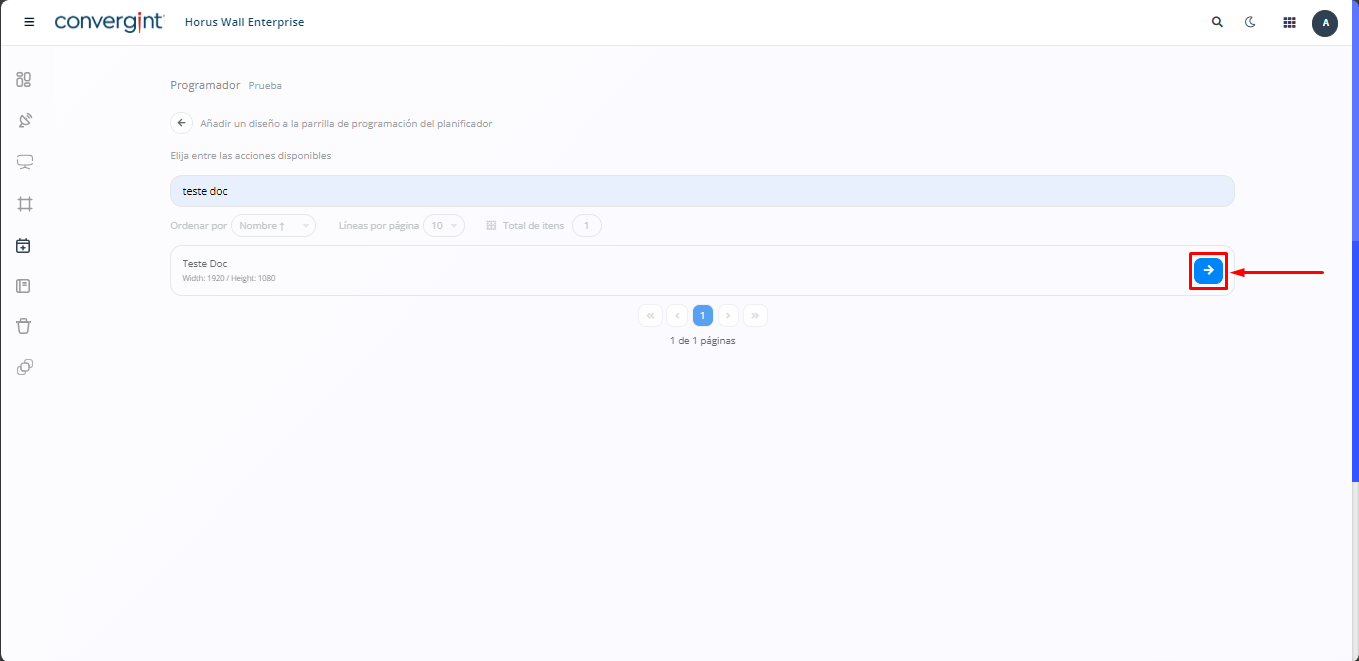
Task: Open the satellite antenna sidebar icon
Action: [24, 121]
